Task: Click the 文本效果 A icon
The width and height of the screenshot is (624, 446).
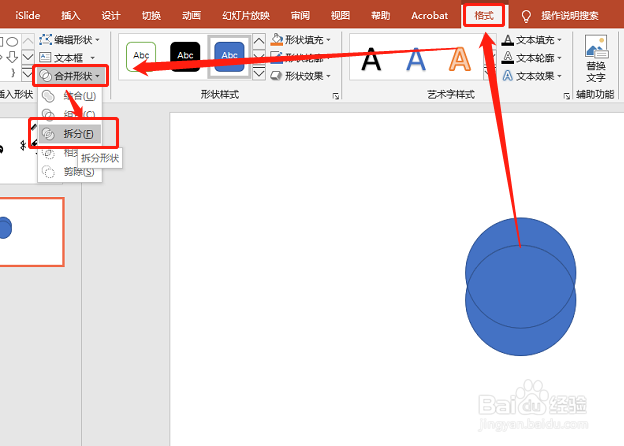Action: point(507,76)
